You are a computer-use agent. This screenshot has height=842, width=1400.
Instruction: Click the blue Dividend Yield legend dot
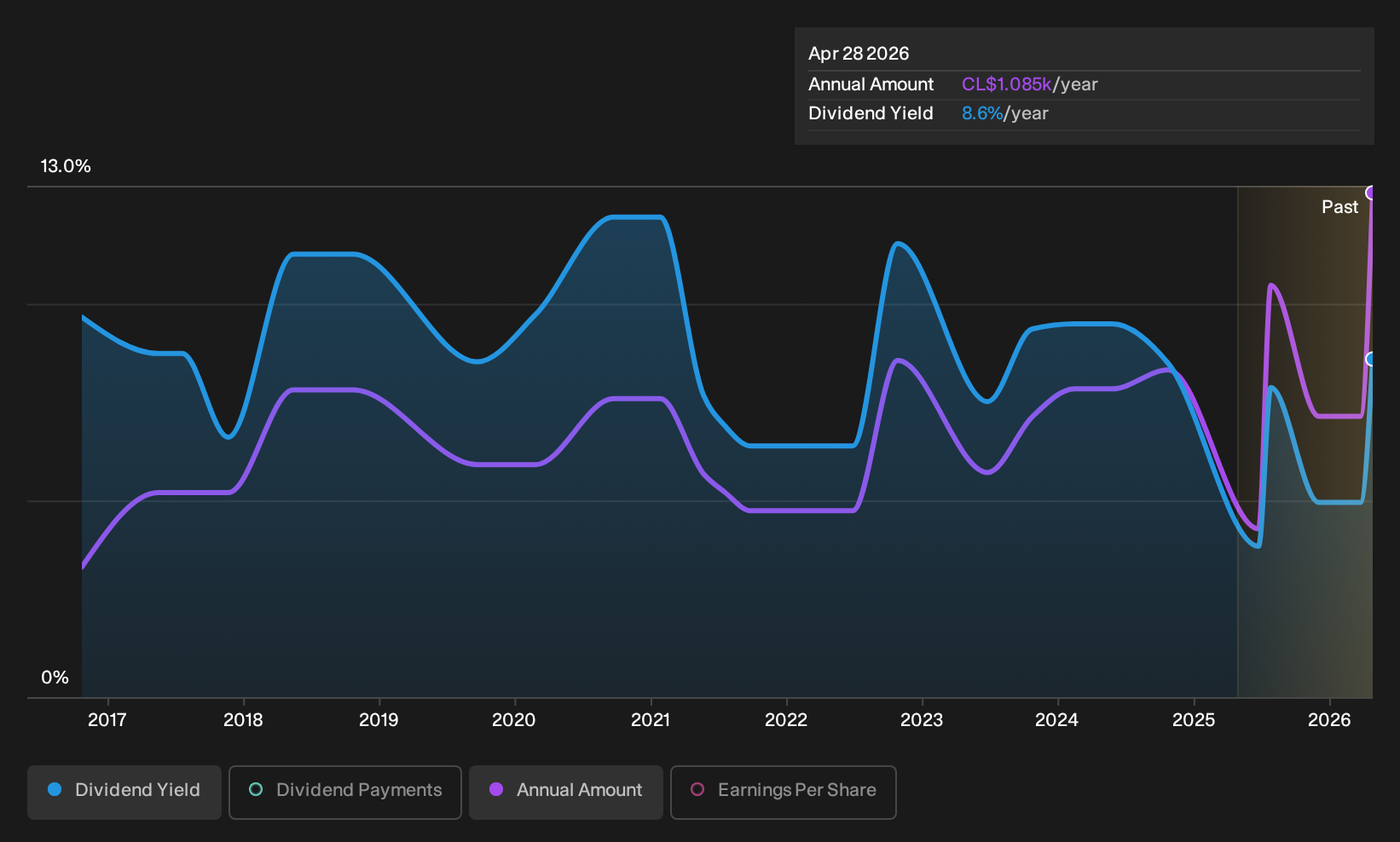(55, 790)
